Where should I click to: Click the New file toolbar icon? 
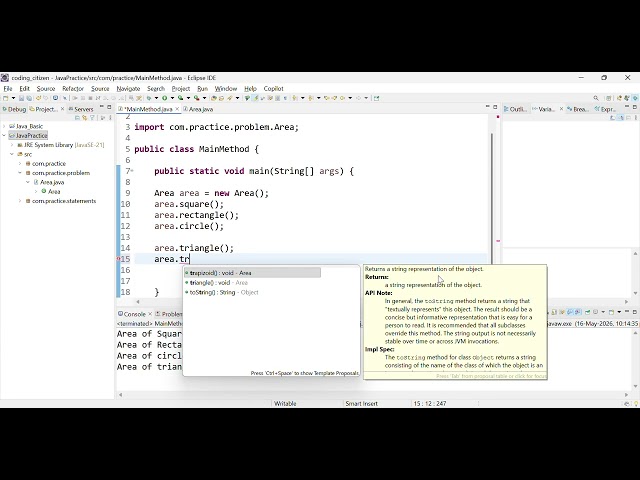5,98
